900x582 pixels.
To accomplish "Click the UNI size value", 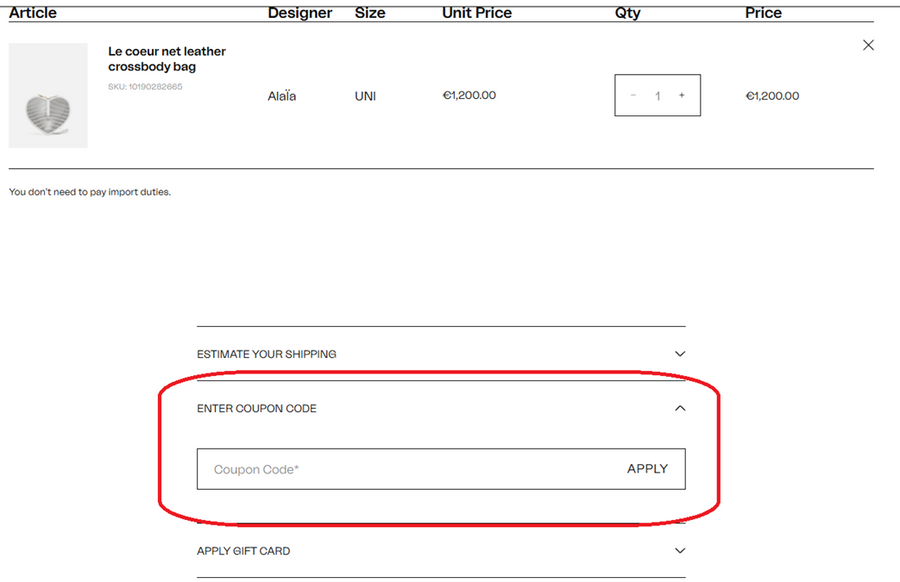I will (x=365, y=96).
